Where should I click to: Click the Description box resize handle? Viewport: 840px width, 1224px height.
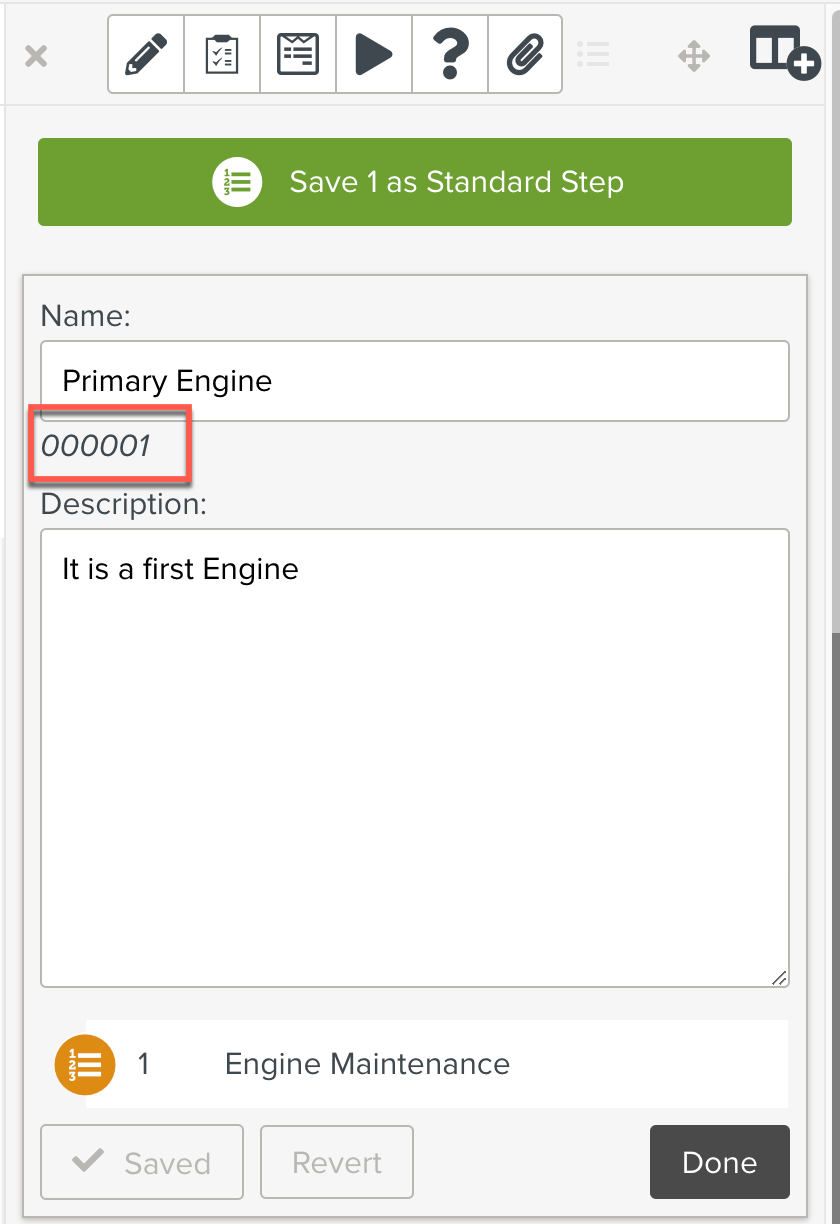[x=779, y=977]
